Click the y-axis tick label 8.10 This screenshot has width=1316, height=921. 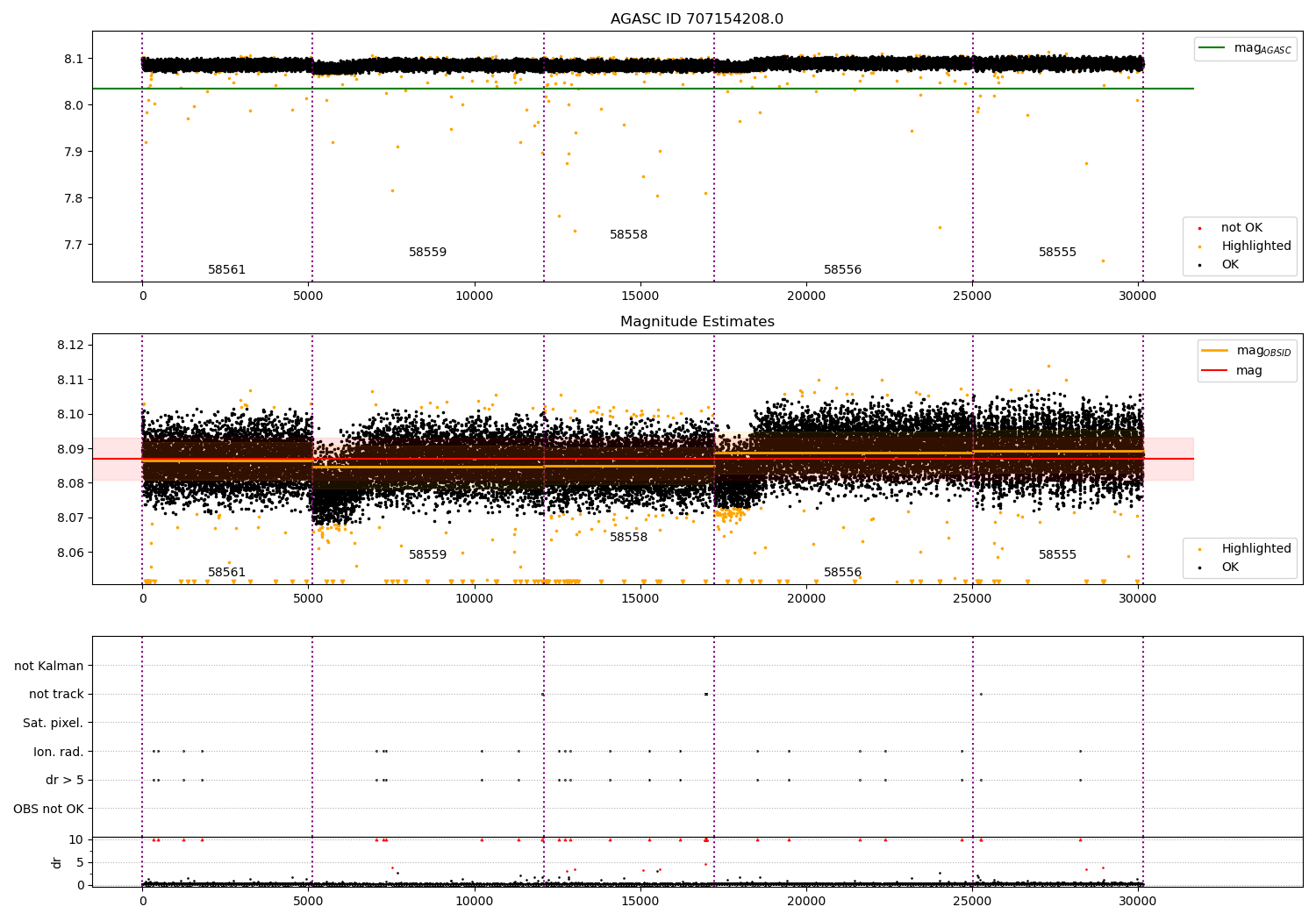click(x=71, y=415)
